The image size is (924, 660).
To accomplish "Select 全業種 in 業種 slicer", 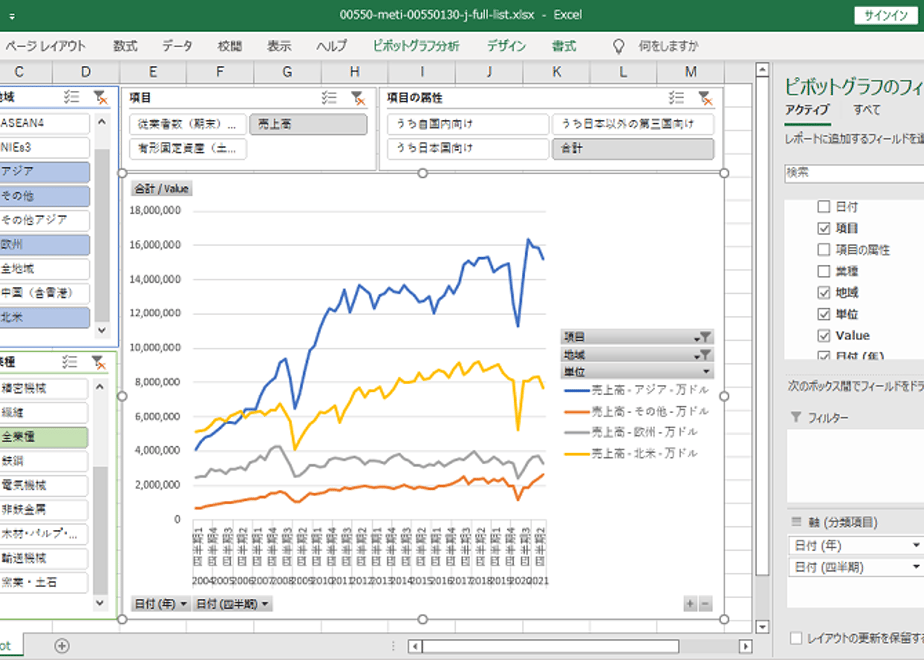I will point(44,437).
